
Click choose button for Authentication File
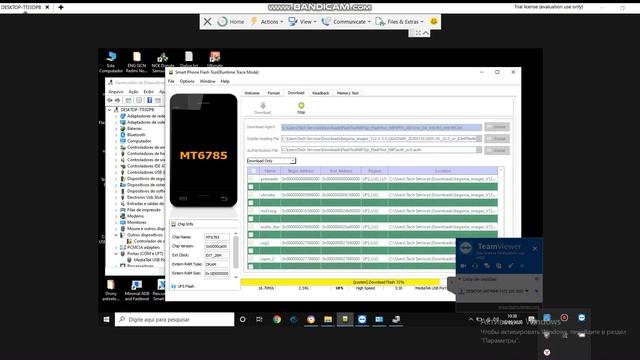point(497,151)
